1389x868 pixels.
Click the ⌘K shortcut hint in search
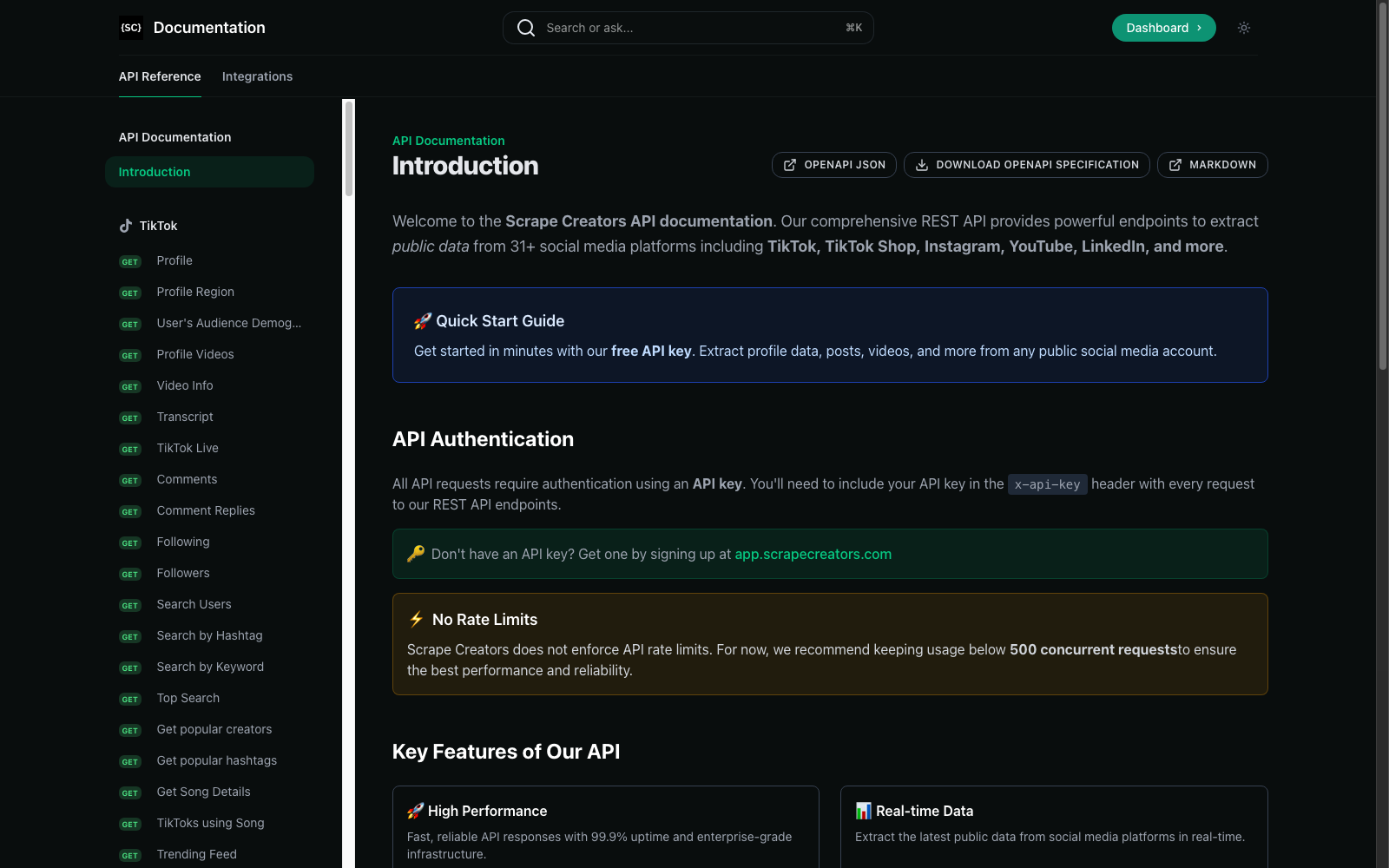coord(853,28)
